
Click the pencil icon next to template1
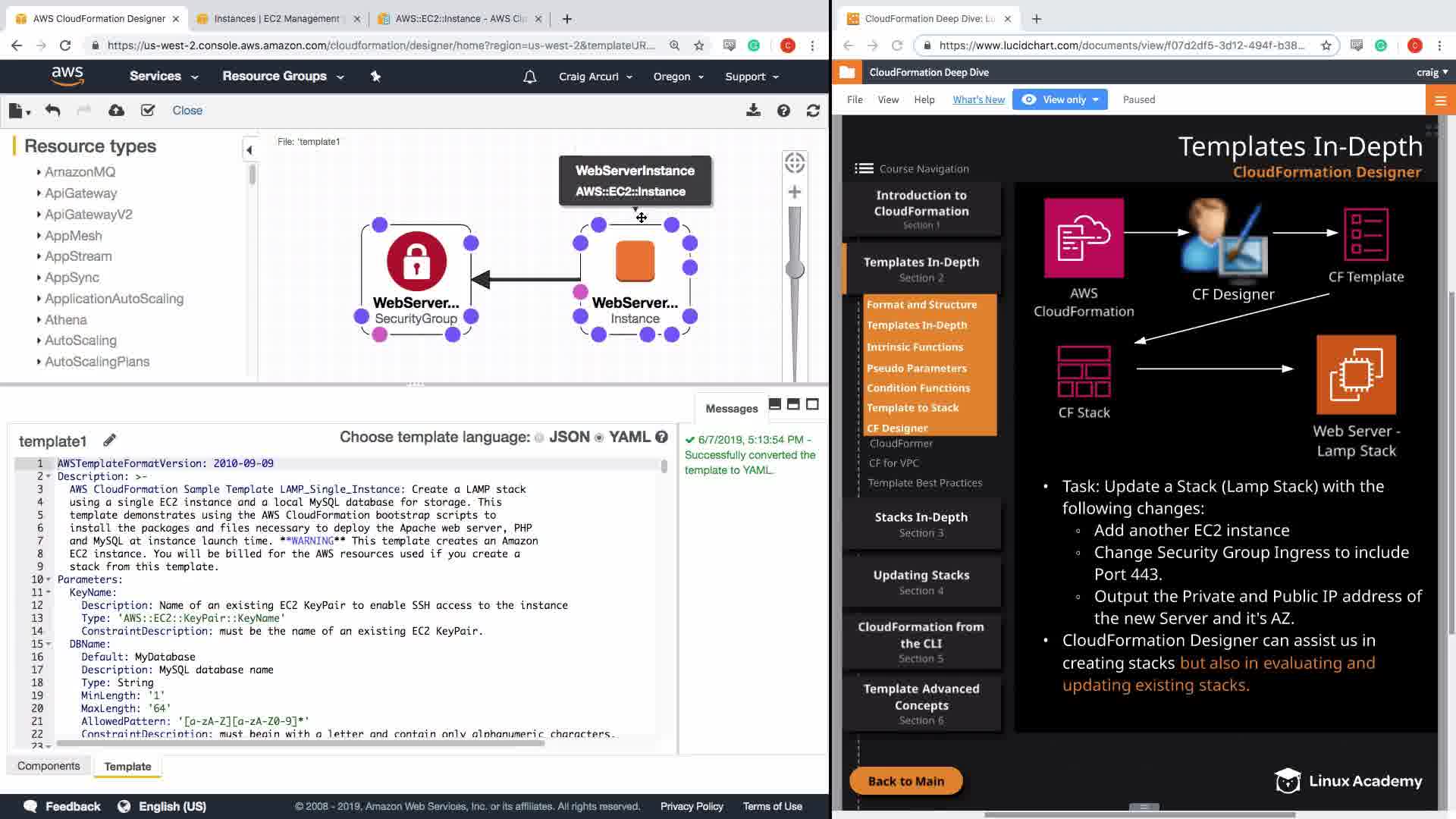[x=110, y=440]
